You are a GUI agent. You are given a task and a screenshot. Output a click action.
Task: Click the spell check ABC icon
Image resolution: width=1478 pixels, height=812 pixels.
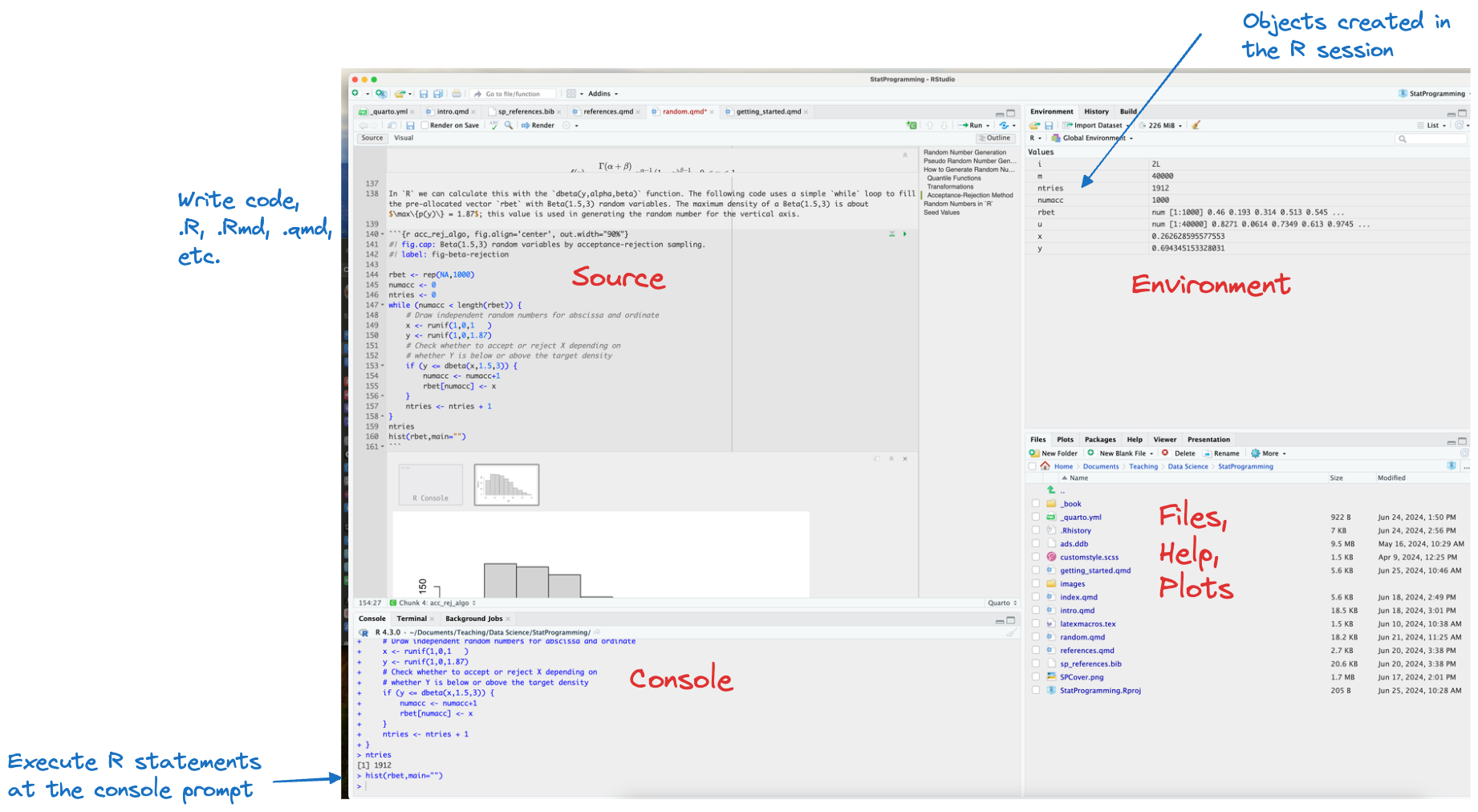point(494,125)
